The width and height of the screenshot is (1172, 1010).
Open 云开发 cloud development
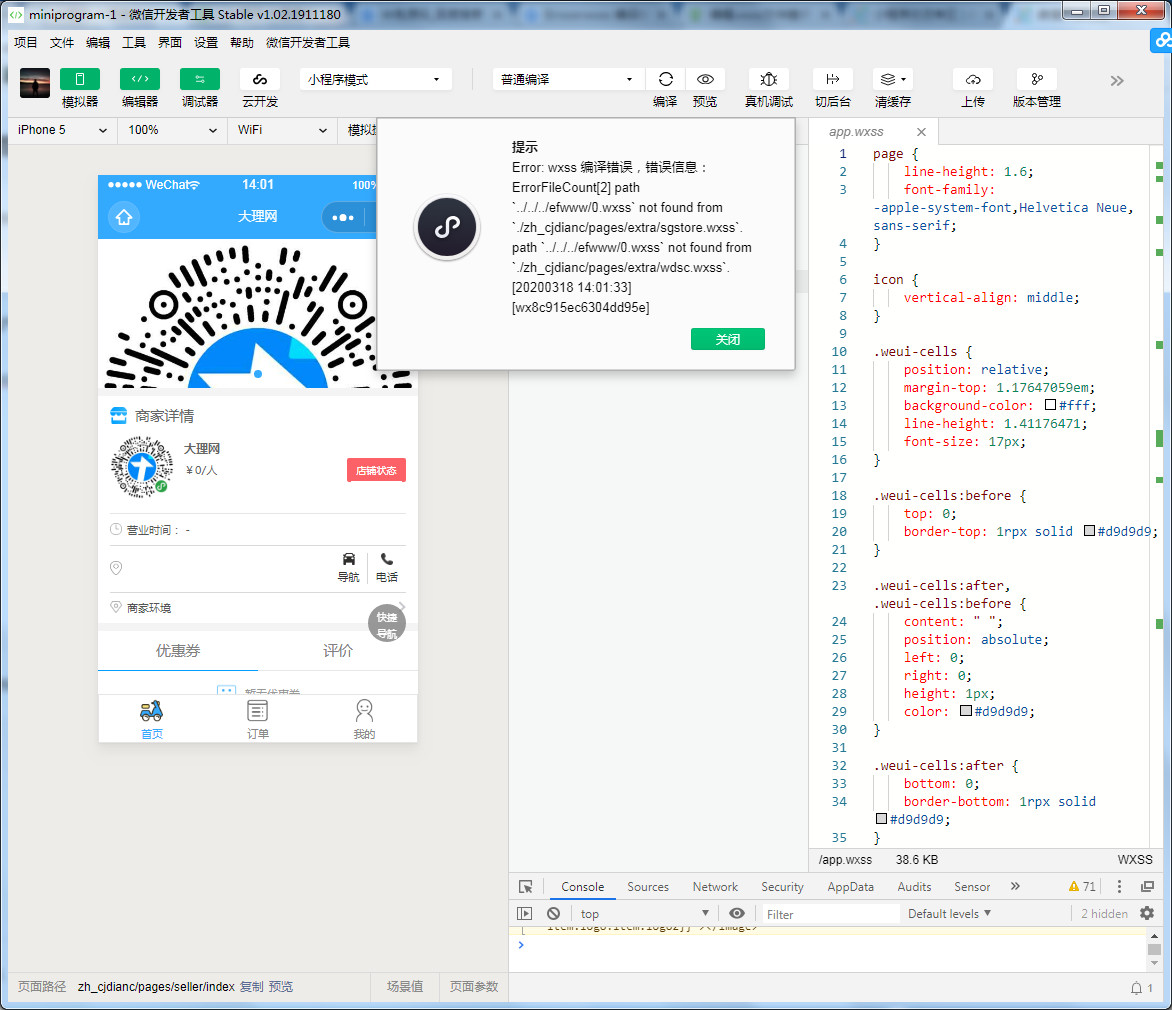[x=259, y=79]
